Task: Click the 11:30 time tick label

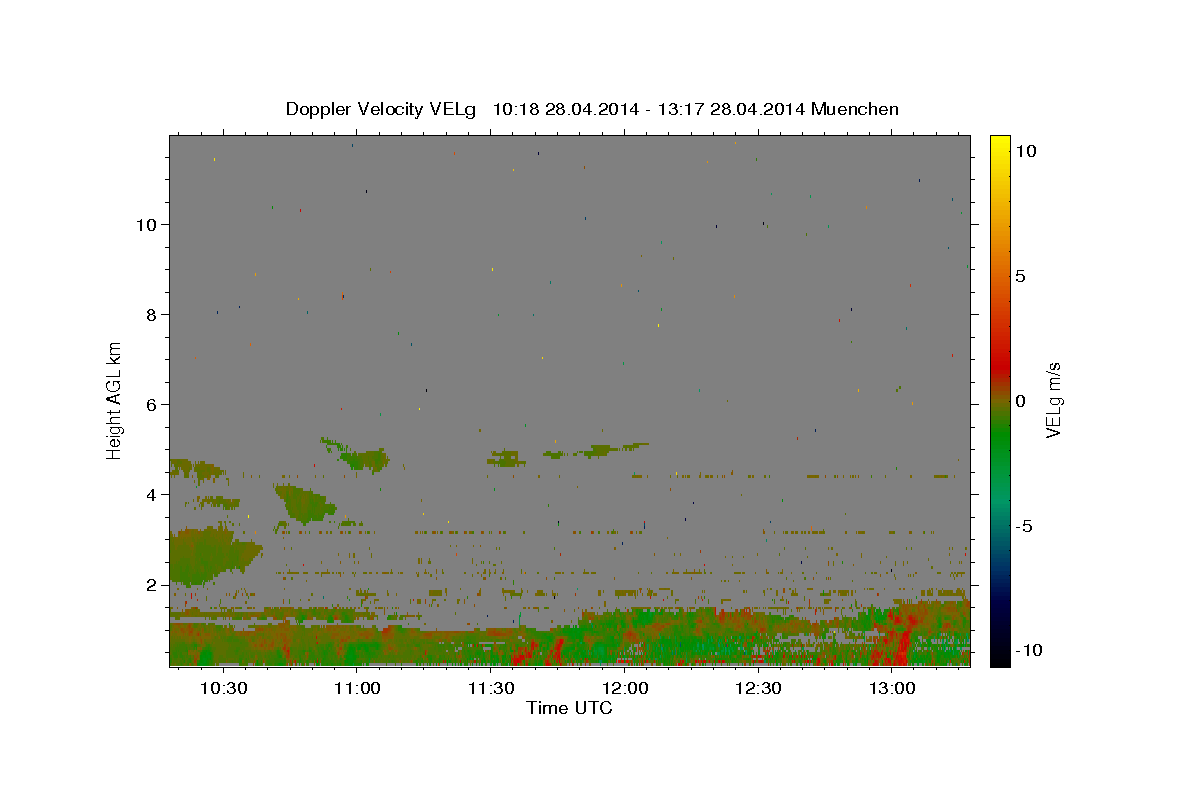Action: tap(490, 689)
